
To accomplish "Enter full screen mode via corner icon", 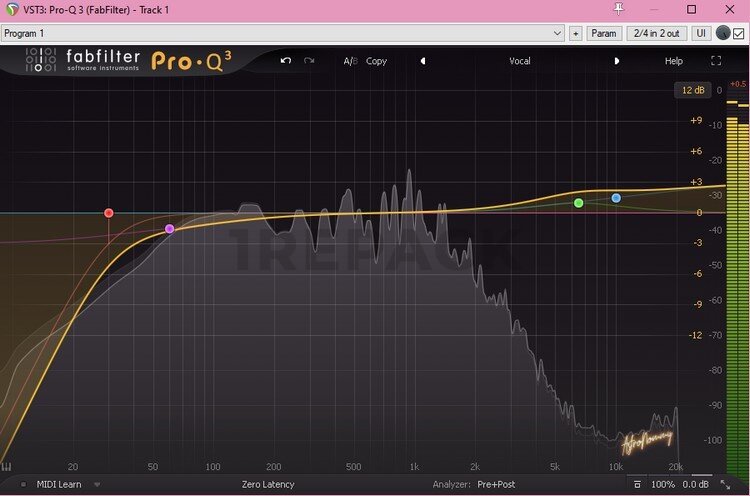I will pyautogui.click(x=716, y=61).
